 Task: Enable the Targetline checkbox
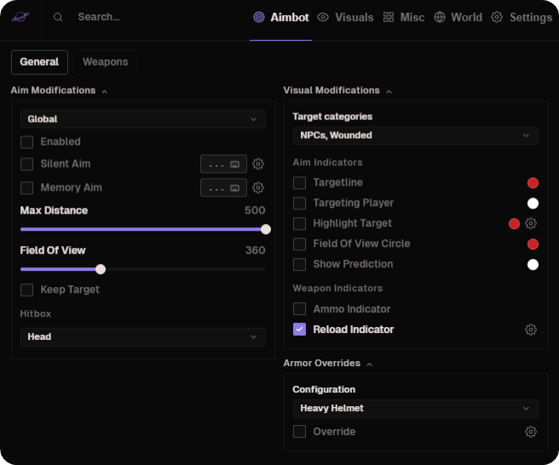click(x=299, y=183)
